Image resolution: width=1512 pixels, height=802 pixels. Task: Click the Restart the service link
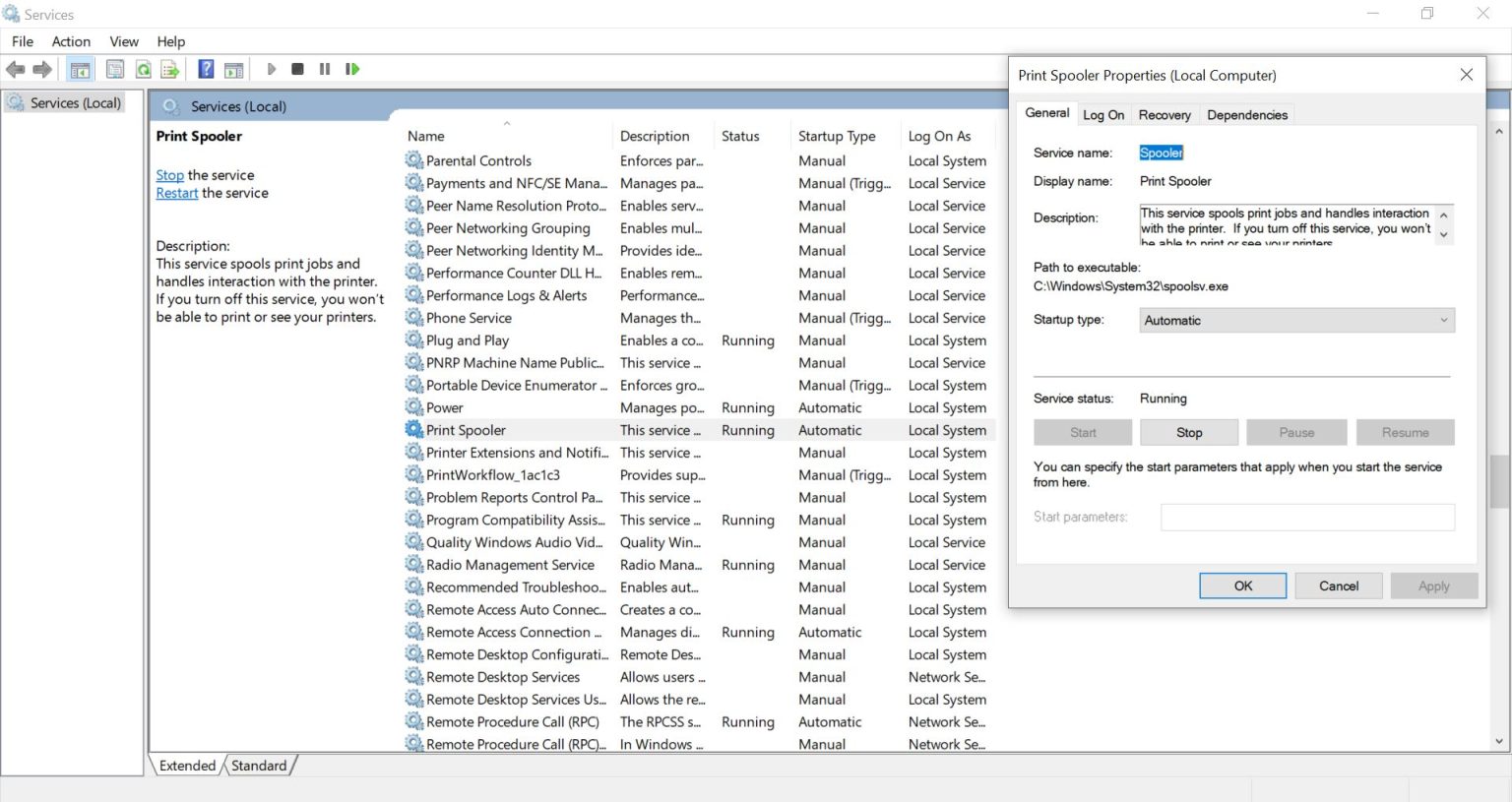177,193
